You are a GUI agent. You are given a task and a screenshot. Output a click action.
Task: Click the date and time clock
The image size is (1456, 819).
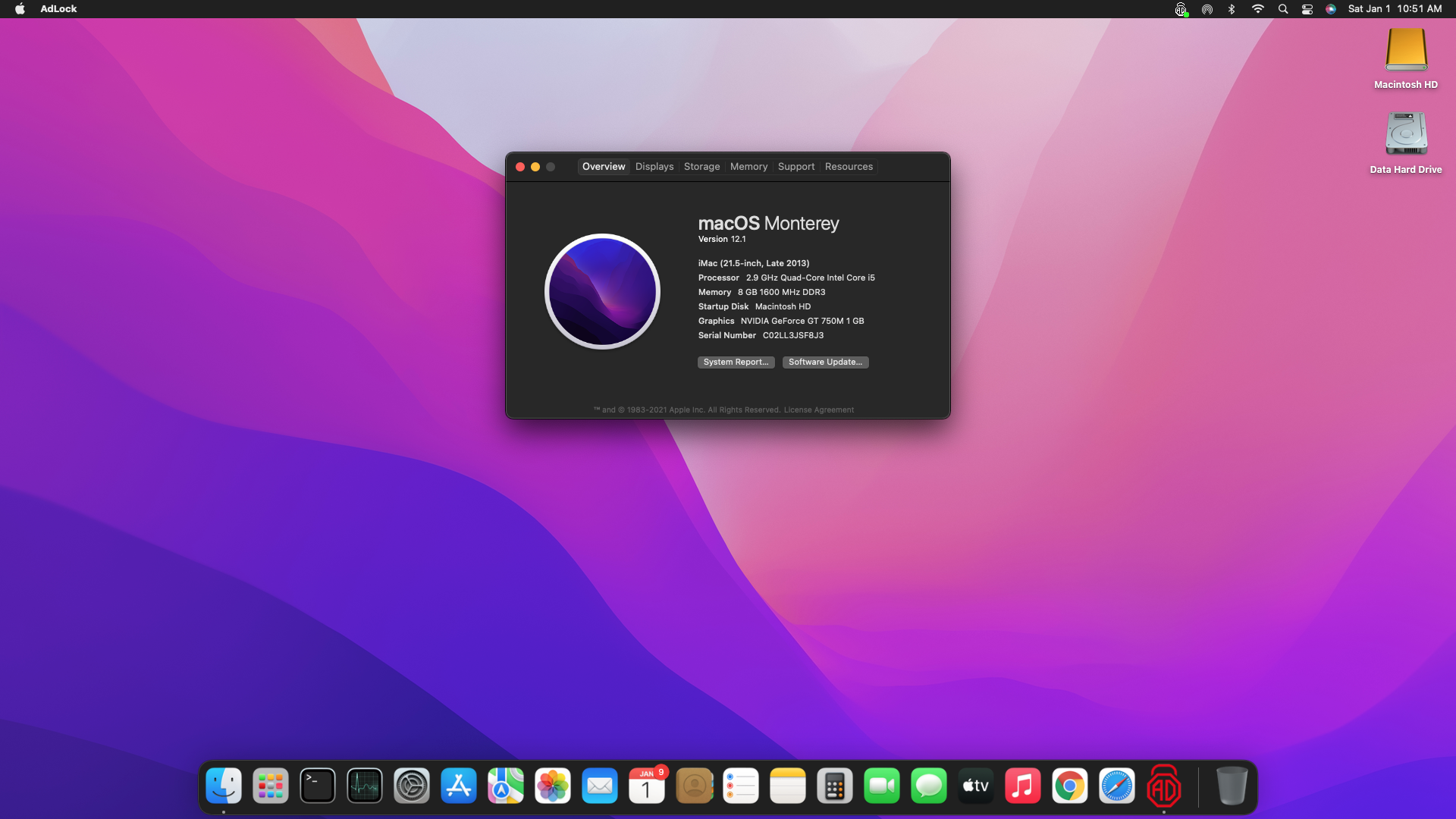point(1394,9)
